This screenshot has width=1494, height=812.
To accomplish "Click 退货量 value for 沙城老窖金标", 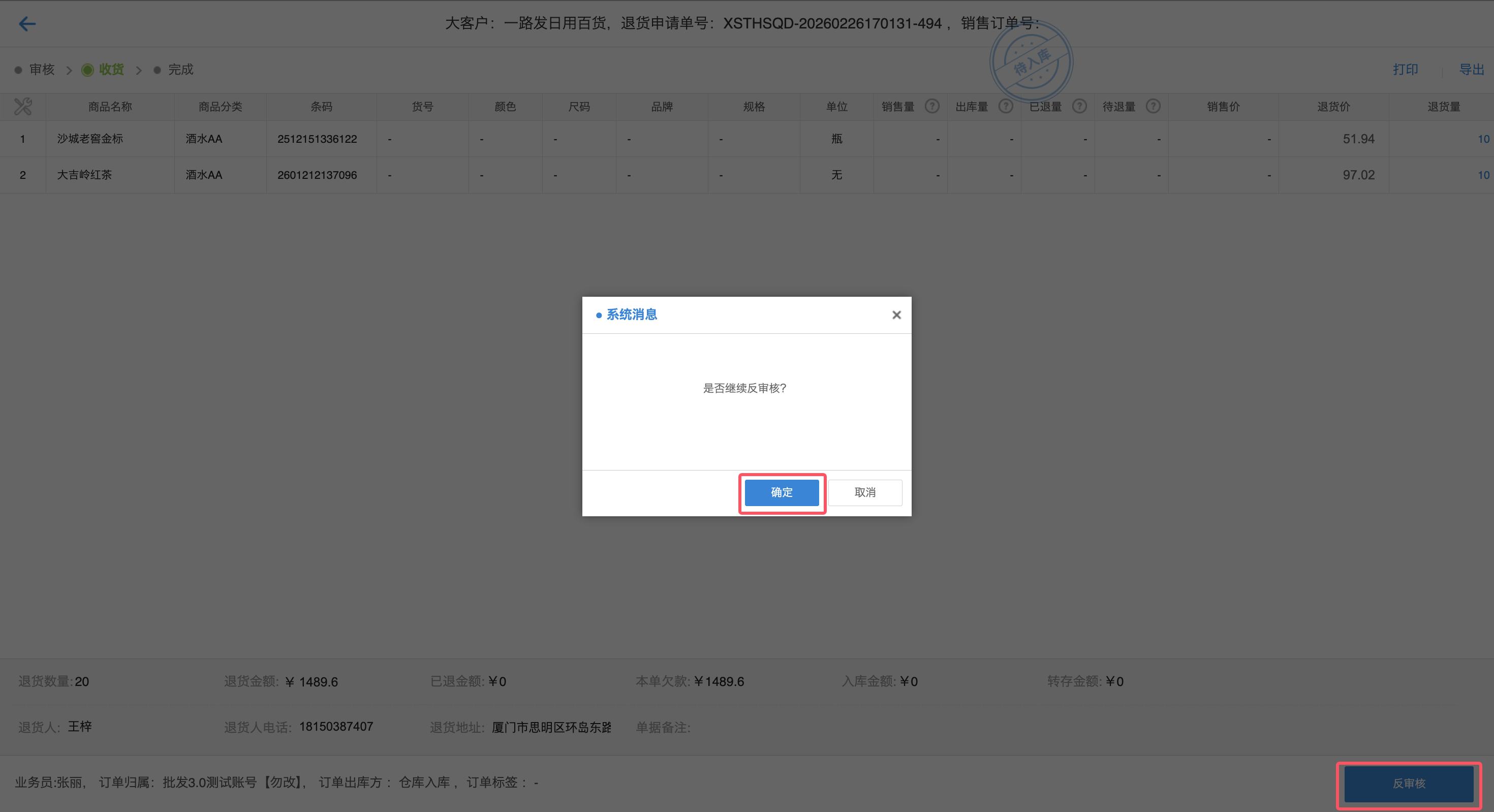I will [x=1483, y=139].
